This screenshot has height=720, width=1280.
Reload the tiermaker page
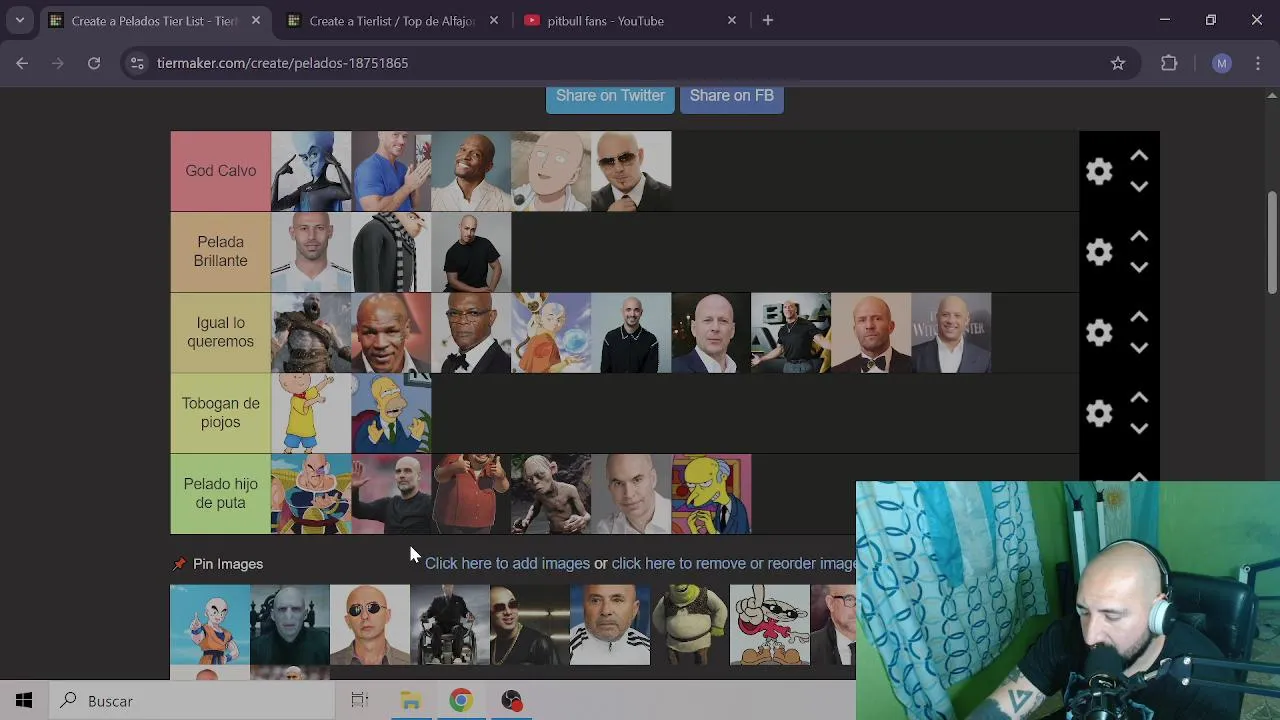tap(94, 63)
